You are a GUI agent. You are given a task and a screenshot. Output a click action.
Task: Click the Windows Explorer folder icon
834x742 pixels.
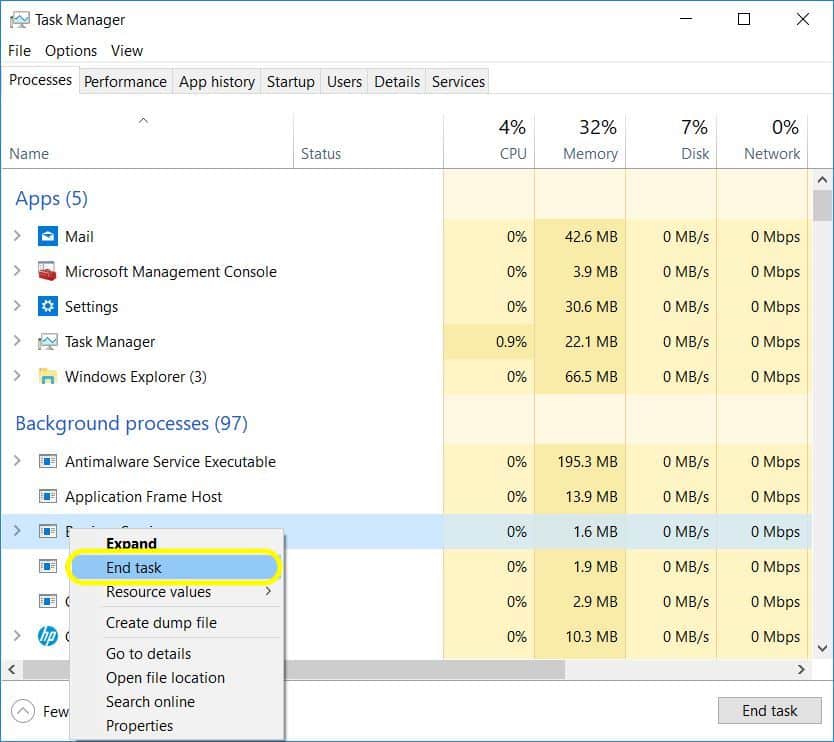coord(47,377)
